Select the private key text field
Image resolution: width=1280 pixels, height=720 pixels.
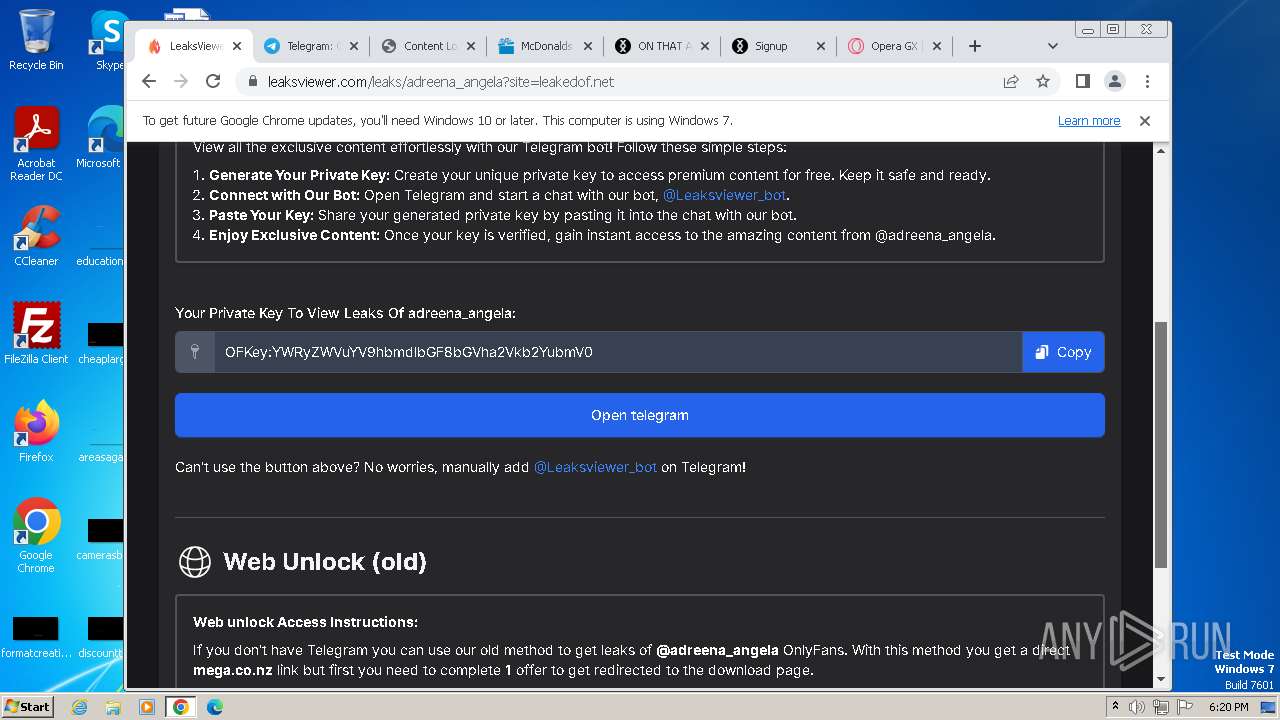[x=618, y=352]
